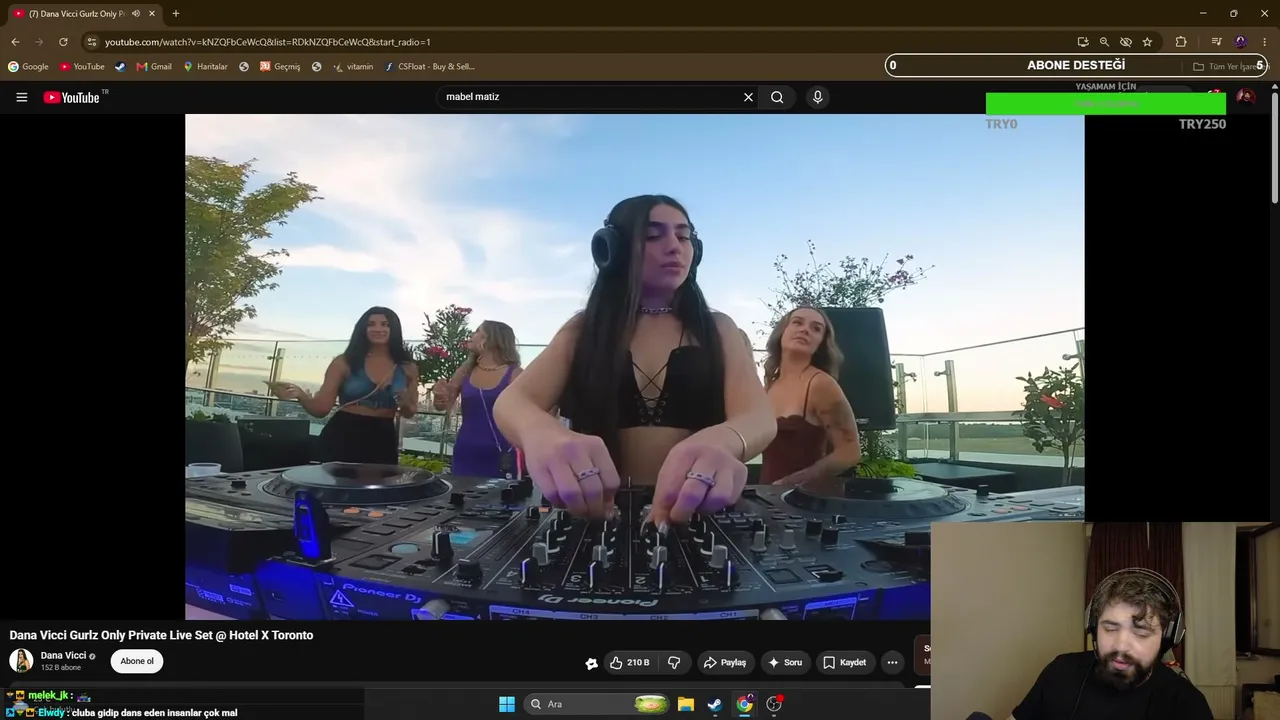The width and height of the screenshot is (1280, 720).
Task: Click the remix icon beside like button
Action: (x=591, y=662)
